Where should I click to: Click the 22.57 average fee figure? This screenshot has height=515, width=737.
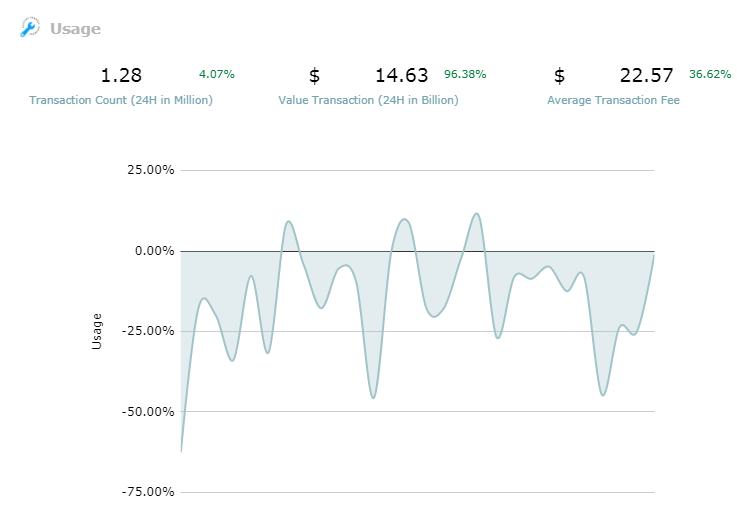[647, 75]
